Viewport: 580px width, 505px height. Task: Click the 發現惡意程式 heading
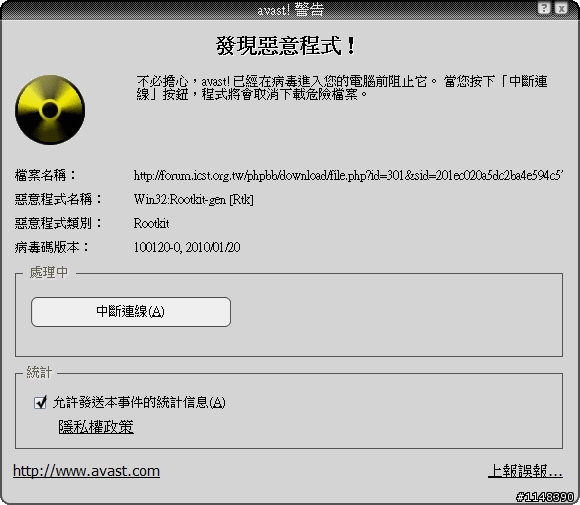point(286,46)
